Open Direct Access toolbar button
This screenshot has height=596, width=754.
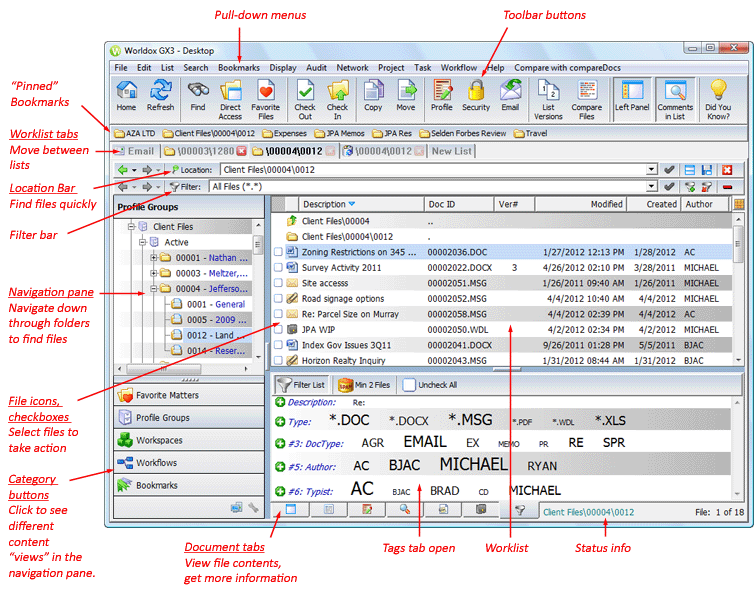pyautogui.click(x=230, y=100)
